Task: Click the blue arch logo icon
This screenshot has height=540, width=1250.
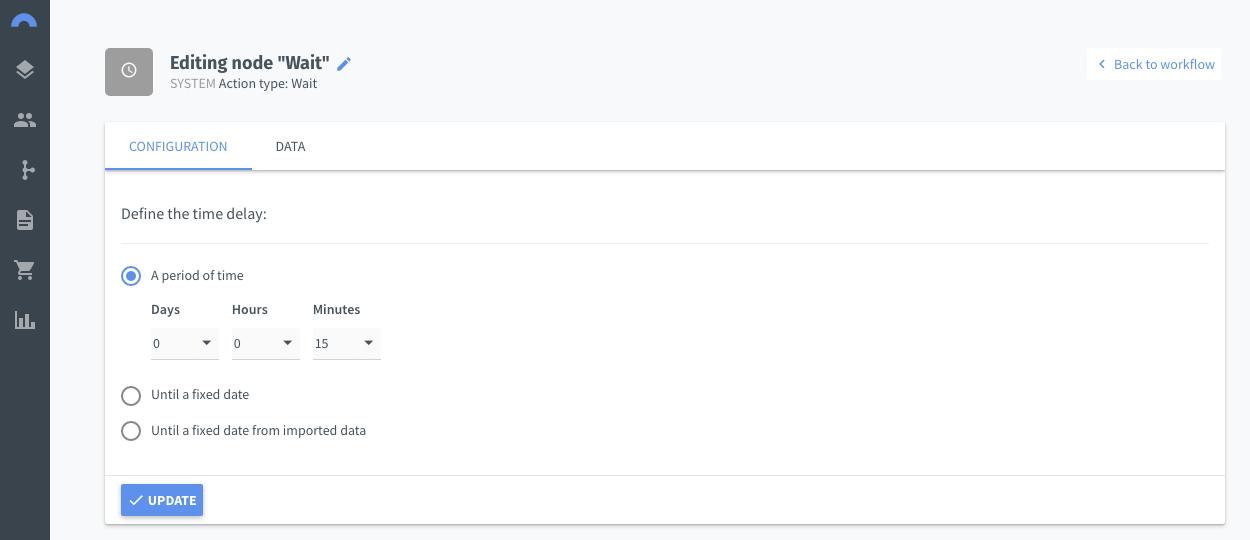Action: (x=25, y=19)
